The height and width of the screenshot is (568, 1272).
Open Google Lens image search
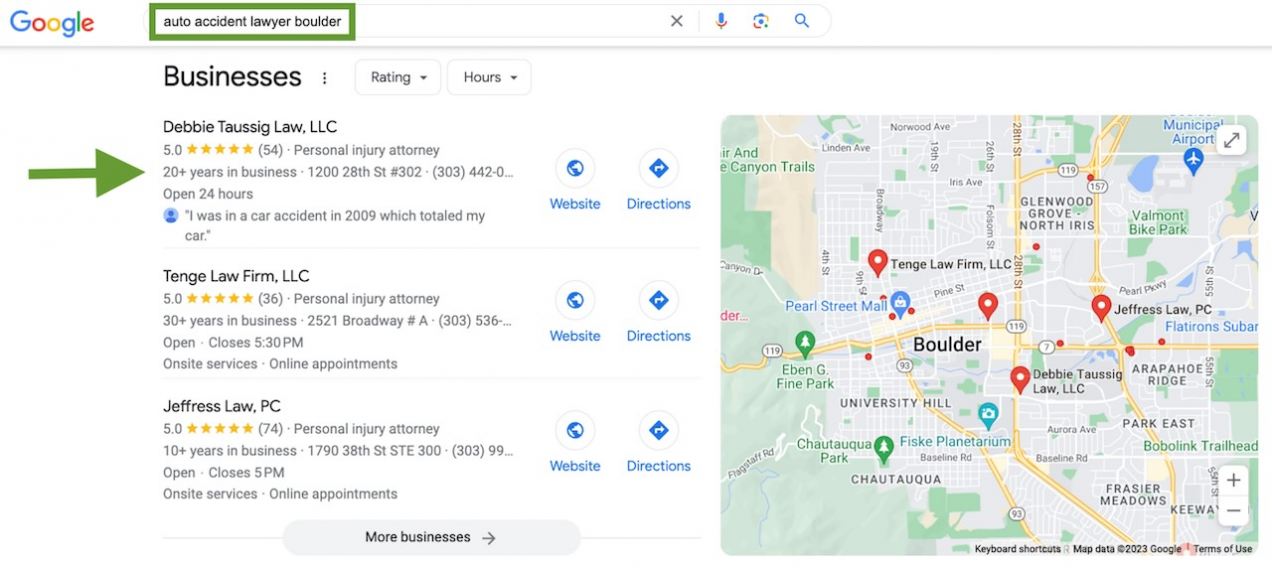click(762, 21)
